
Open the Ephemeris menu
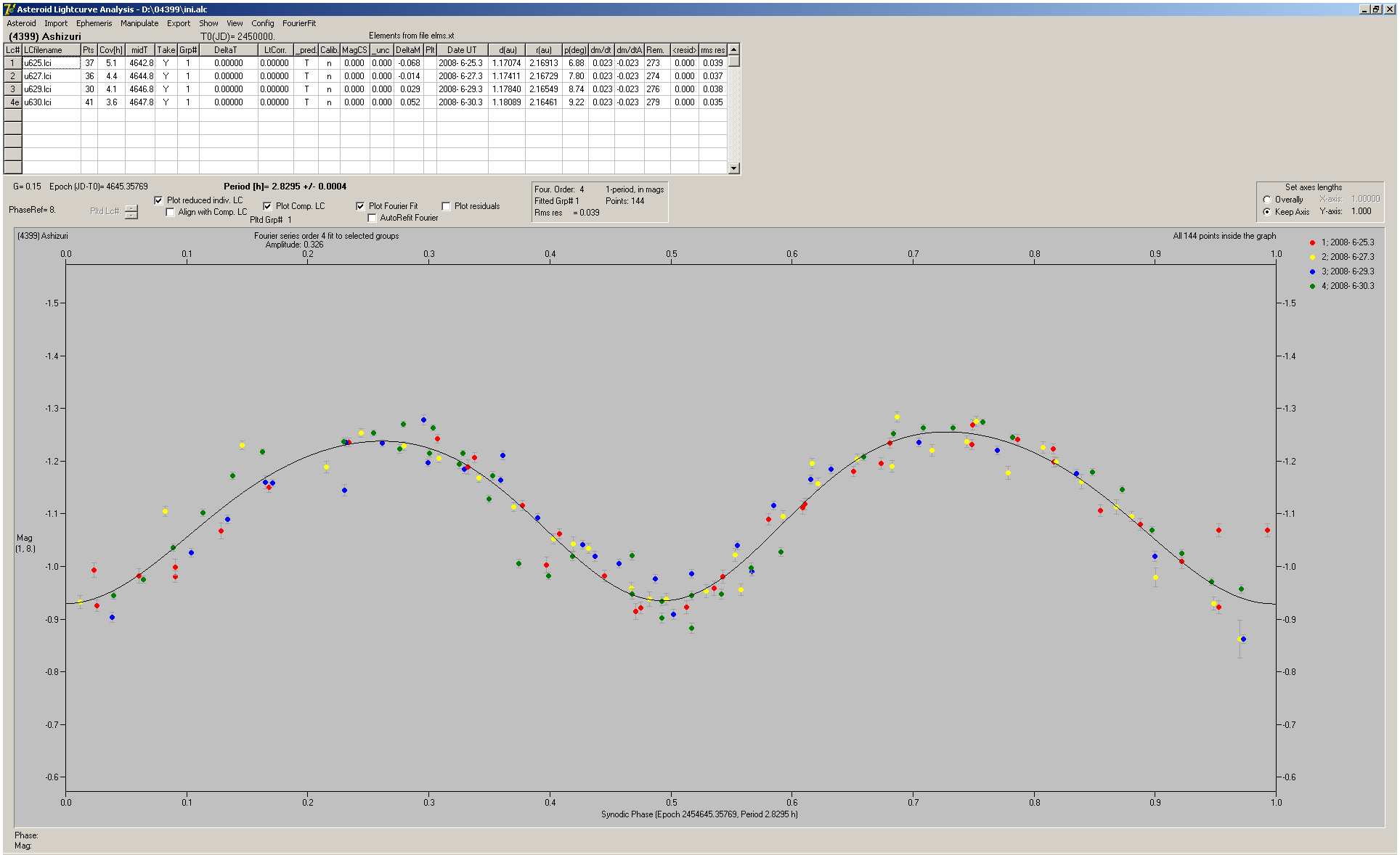94,23
